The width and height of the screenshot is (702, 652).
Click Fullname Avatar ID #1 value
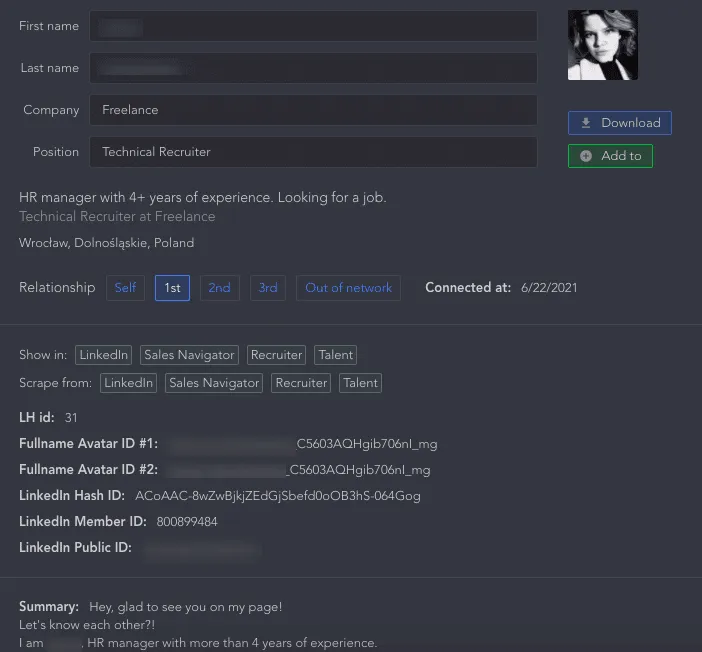(304, 444)
